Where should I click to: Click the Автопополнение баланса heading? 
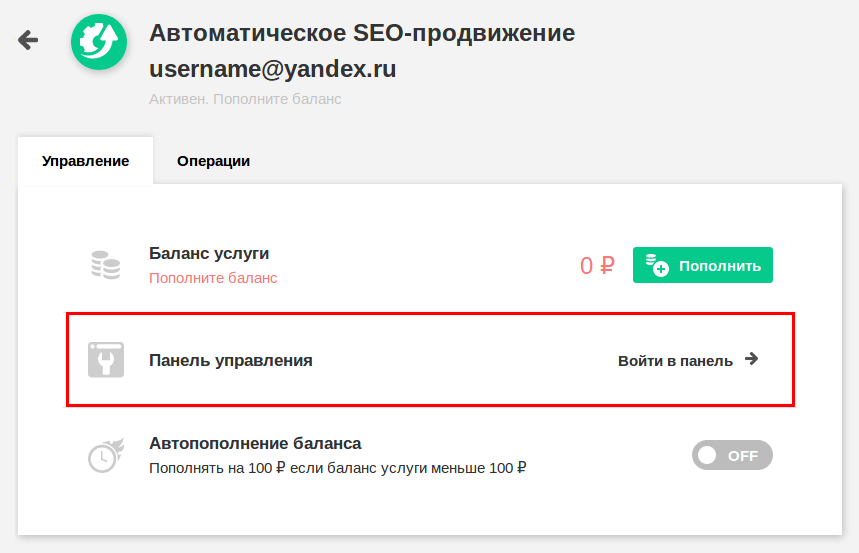(x=255, y=443)
